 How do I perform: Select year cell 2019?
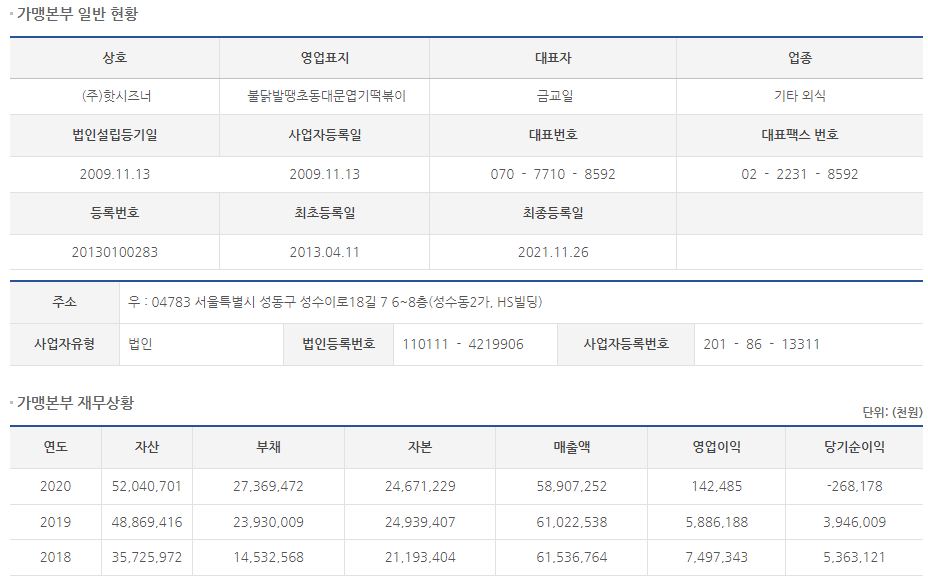point(56,522)
